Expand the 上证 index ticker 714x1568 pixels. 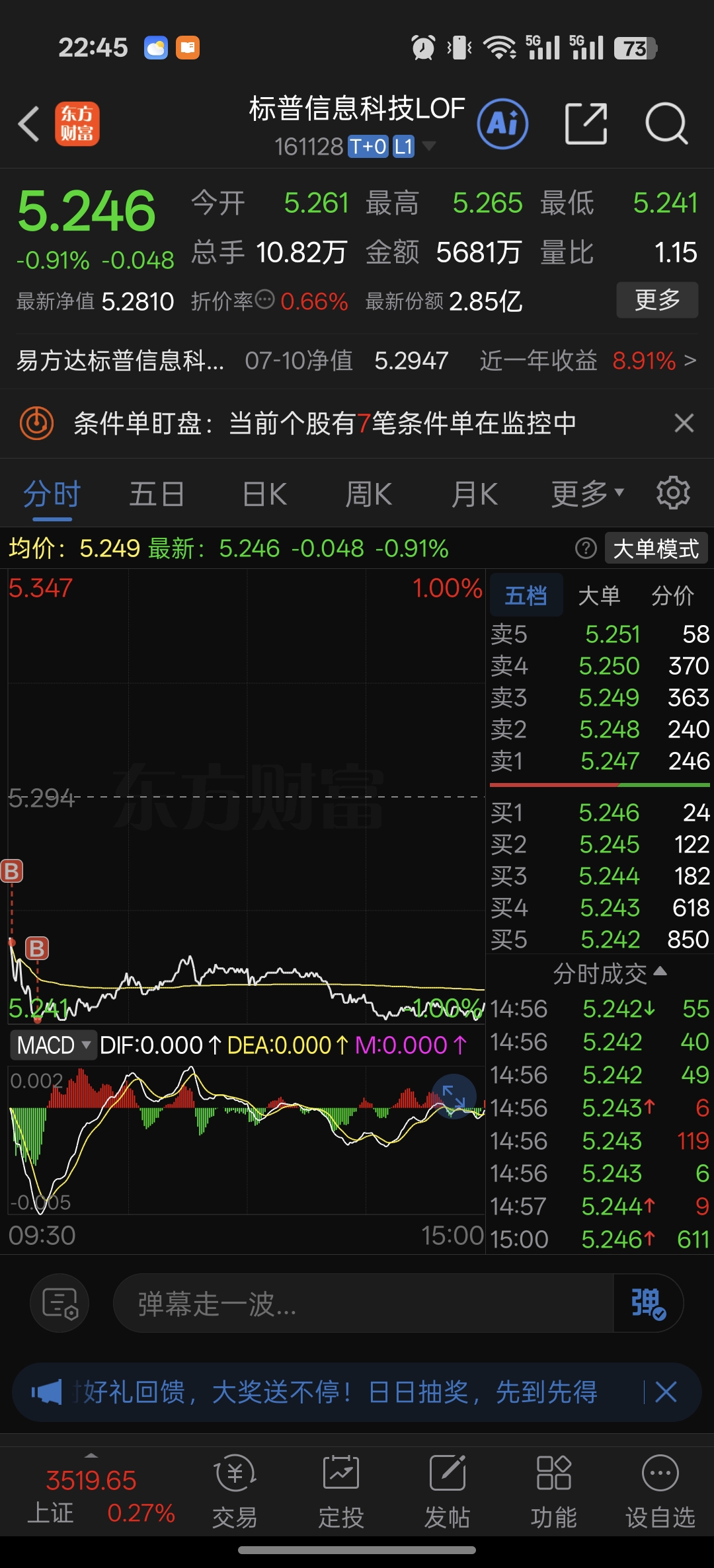tap(91, 1492)
